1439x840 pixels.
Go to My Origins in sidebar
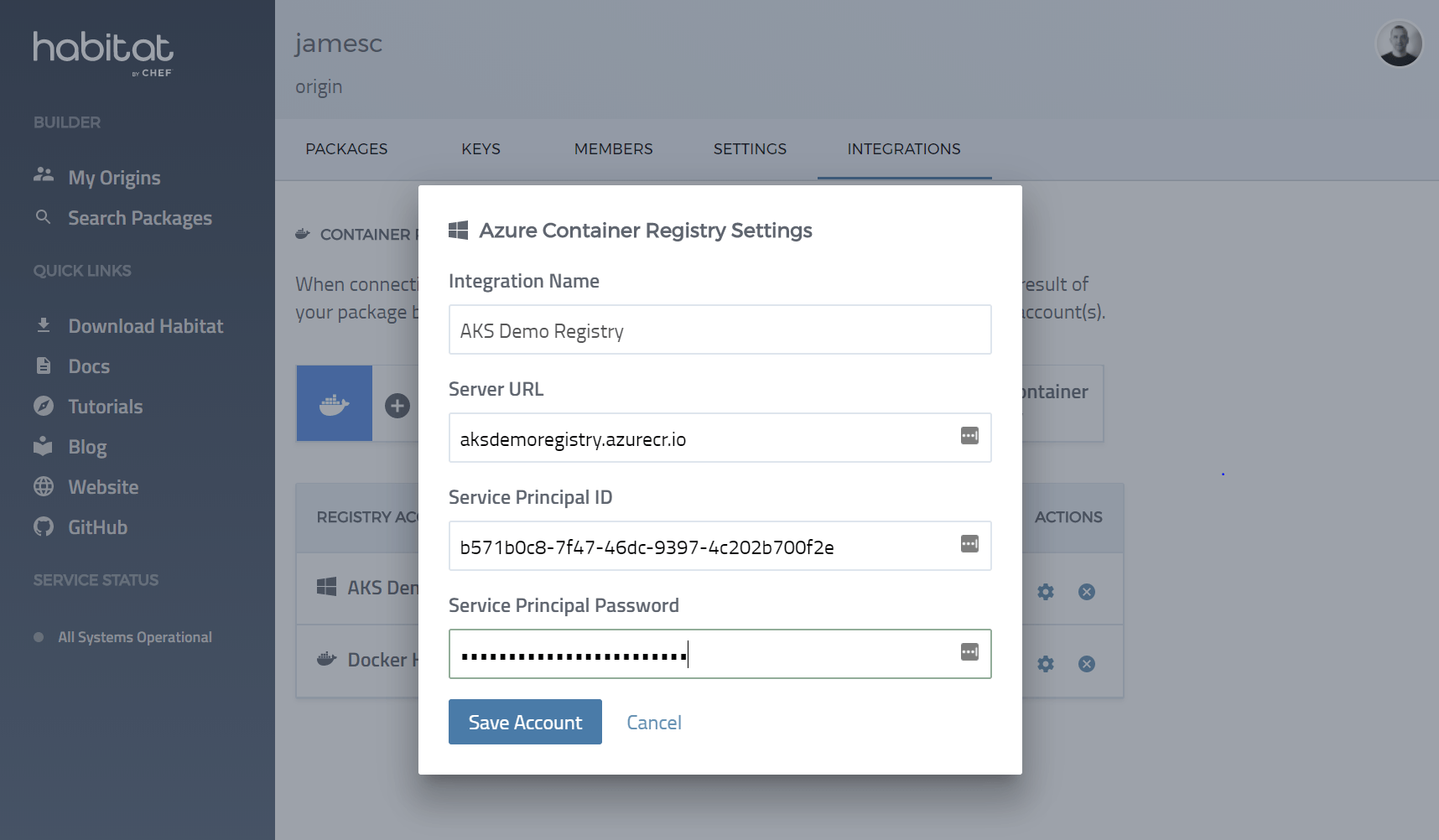pos(114,178)
